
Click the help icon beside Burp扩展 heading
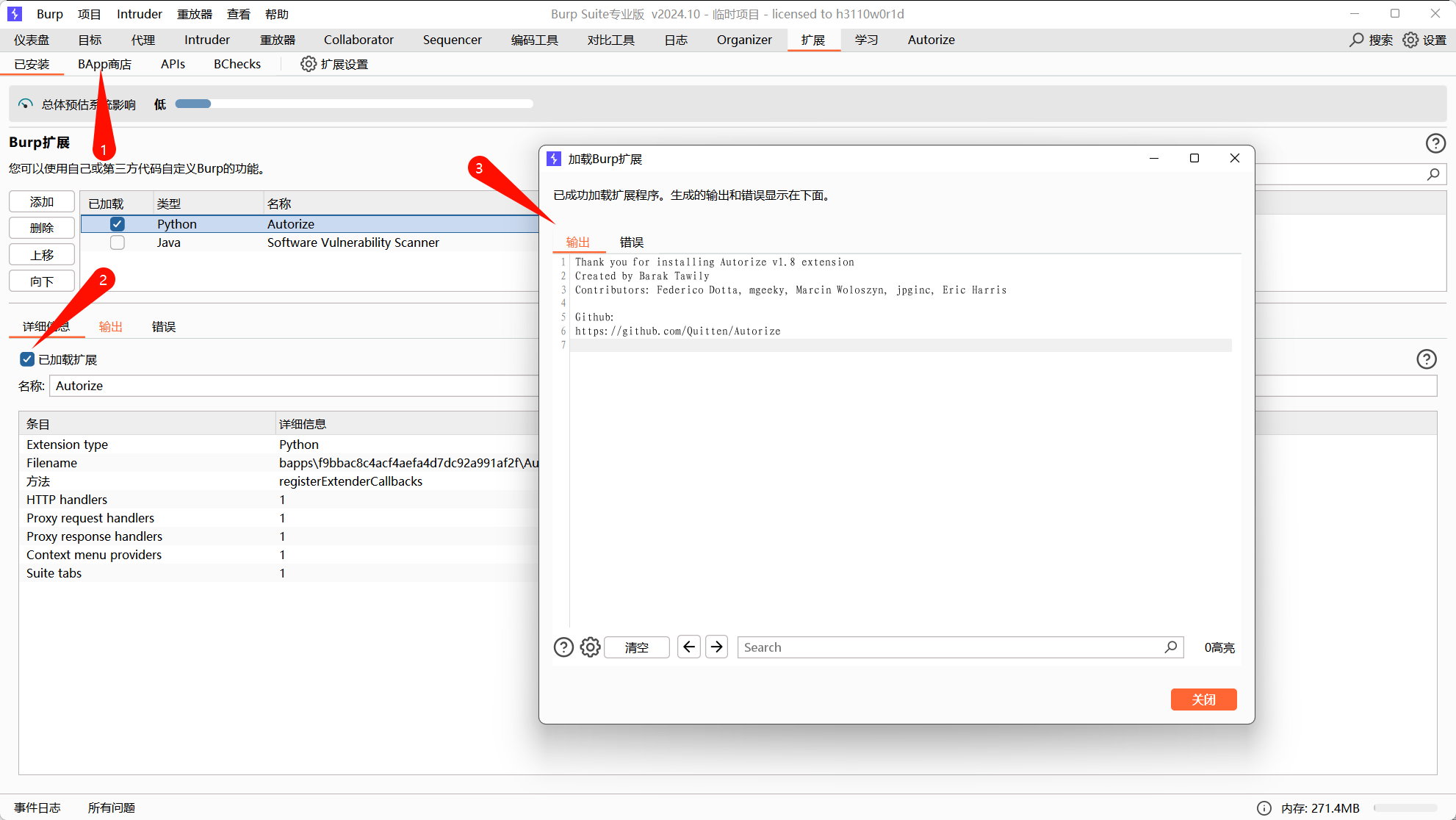click(x=1436, y=143)
